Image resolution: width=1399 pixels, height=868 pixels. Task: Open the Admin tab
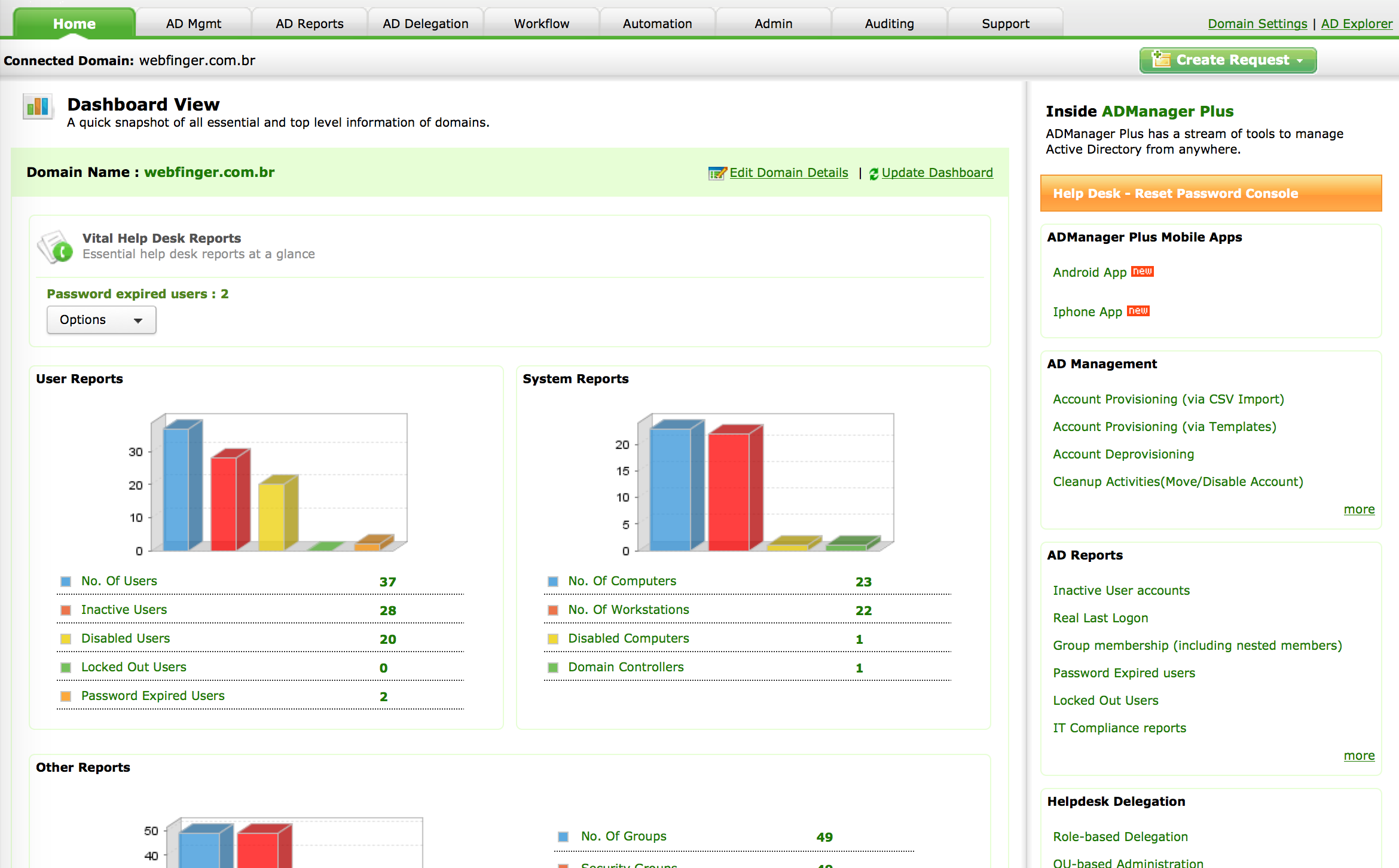point(774,23)
